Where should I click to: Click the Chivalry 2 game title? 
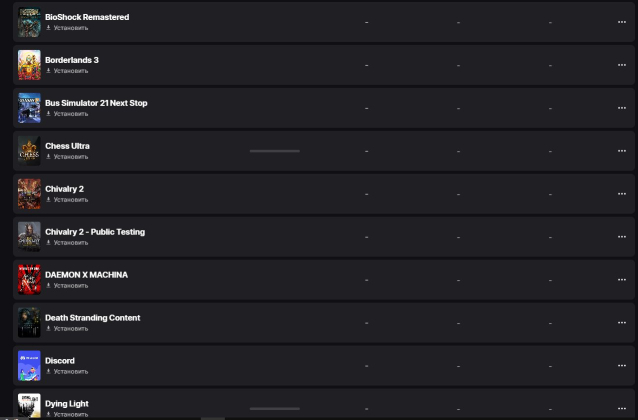tap(67, 189)
